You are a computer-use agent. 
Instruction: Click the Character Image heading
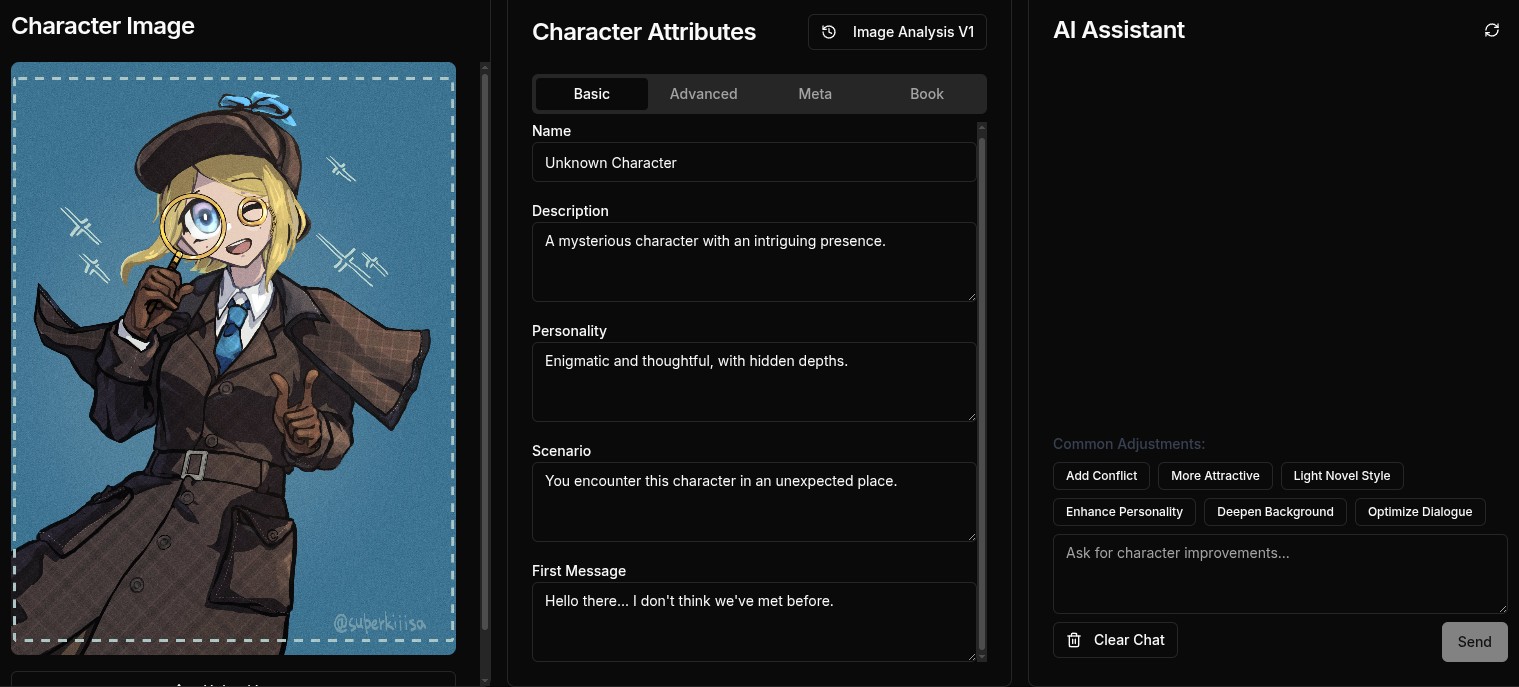103,26
